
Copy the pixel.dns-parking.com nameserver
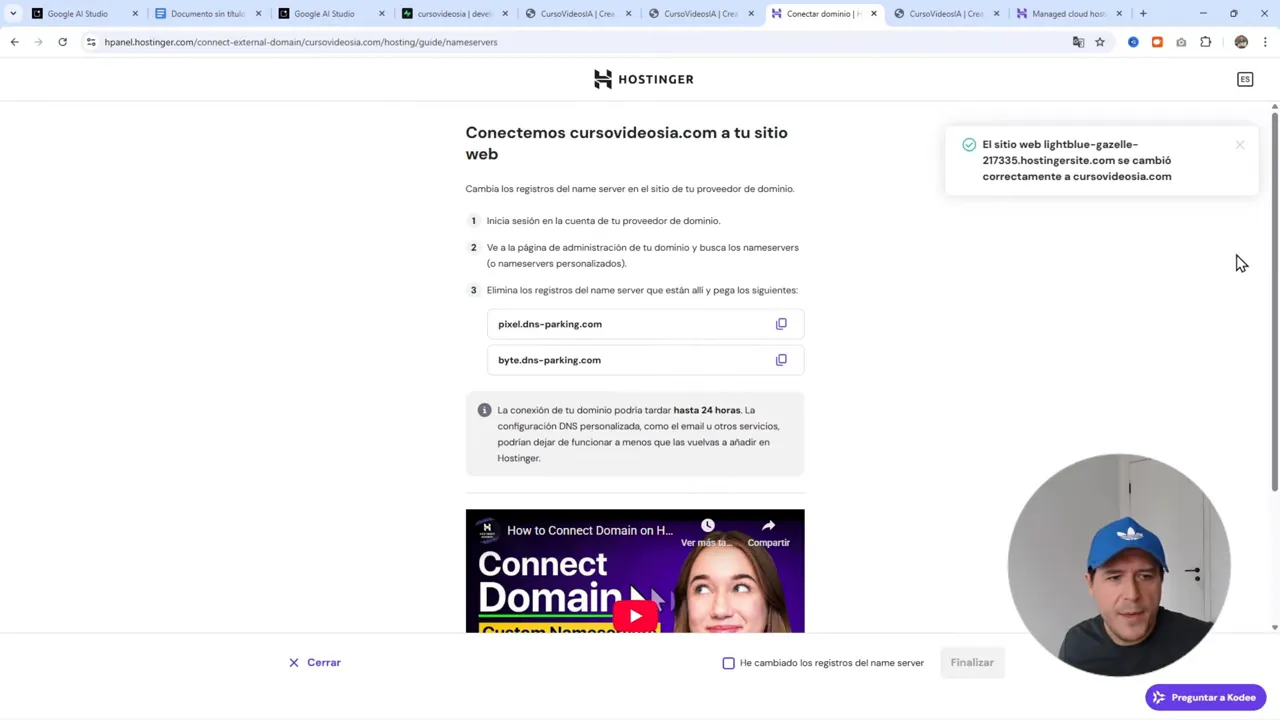pyautogui.click(x=781, y=323)
